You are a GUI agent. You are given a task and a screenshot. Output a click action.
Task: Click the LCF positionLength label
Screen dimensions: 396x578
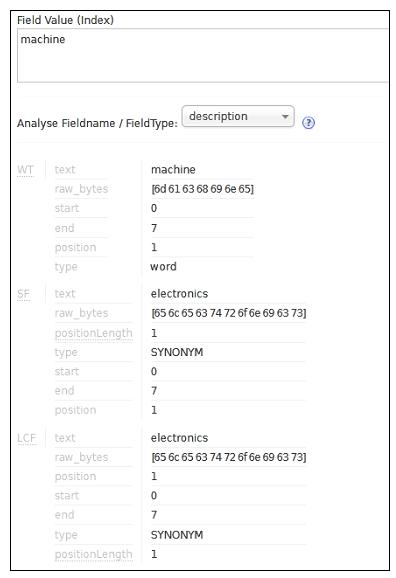(x=93, y=554)
